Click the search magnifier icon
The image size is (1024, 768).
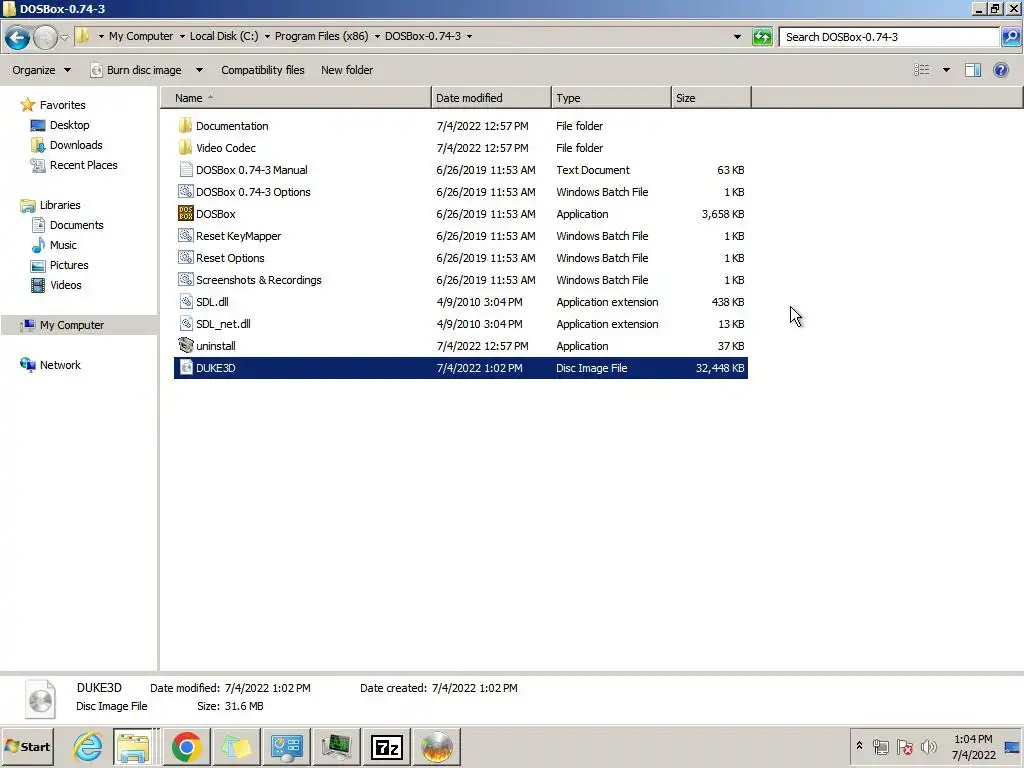[1010, 37]
